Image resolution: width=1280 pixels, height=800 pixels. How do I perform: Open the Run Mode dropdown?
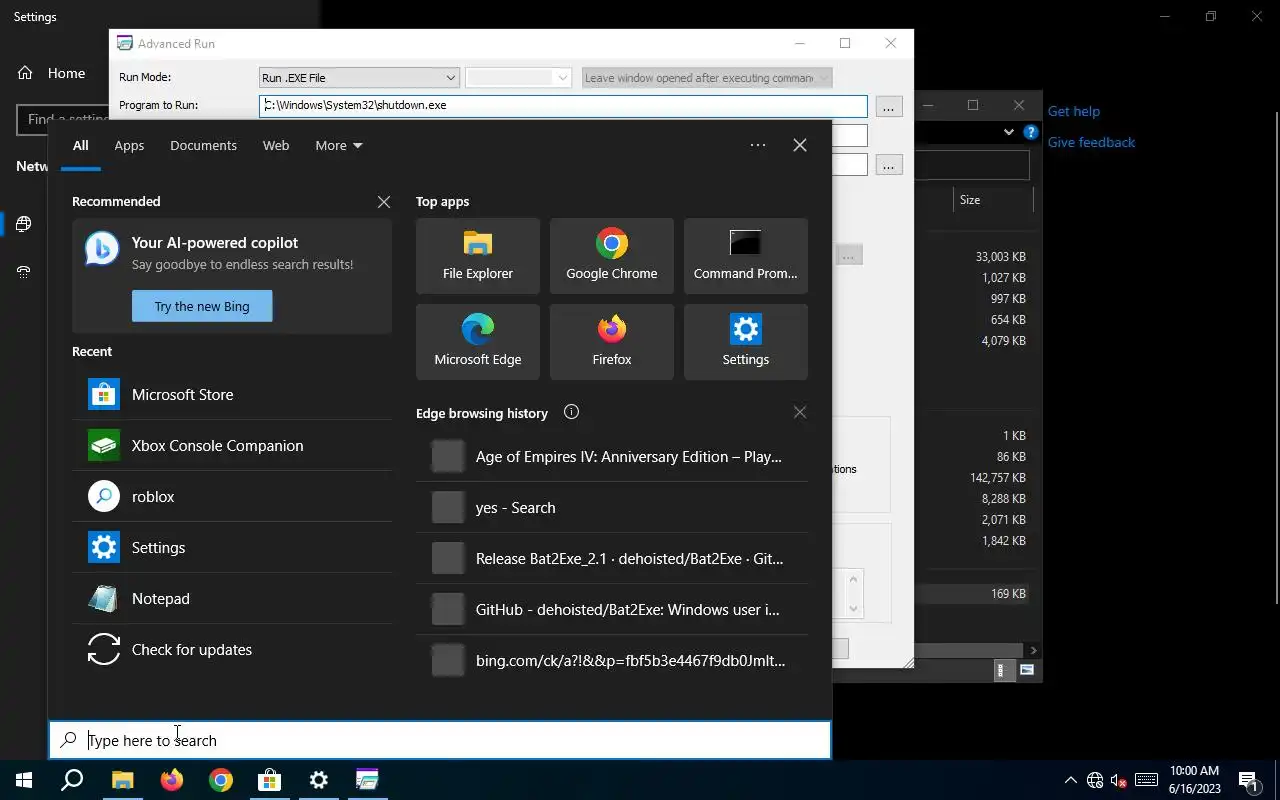[x=359, y=77]
